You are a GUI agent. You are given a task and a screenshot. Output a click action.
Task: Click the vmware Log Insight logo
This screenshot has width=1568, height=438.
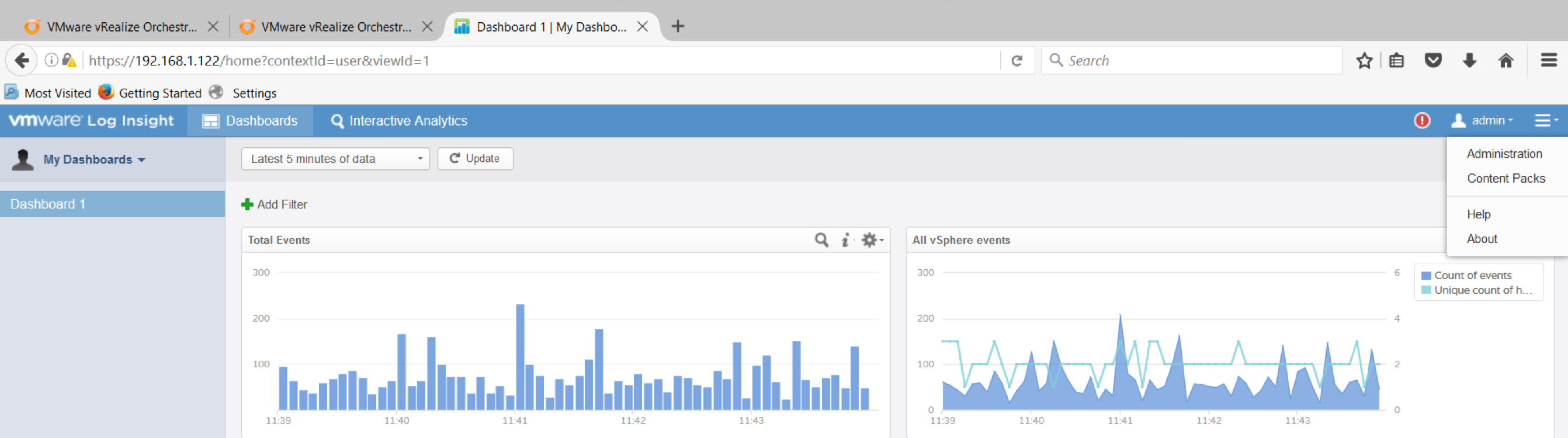pos(91,120)
